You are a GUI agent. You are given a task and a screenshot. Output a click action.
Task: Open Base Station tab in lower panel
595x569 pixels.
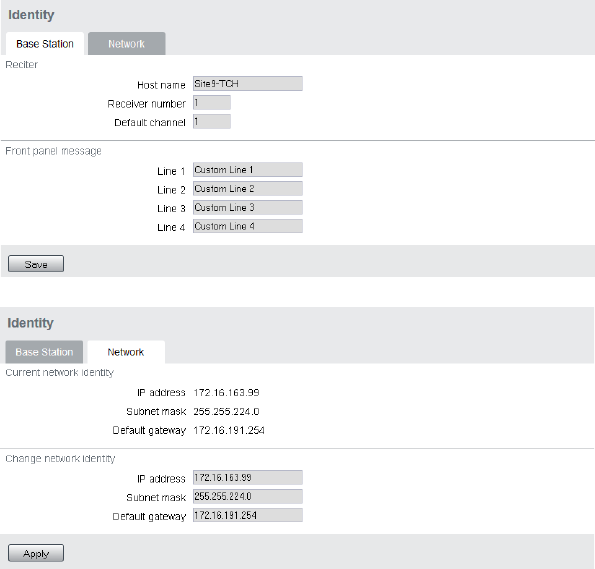click(x=44, y=352)
